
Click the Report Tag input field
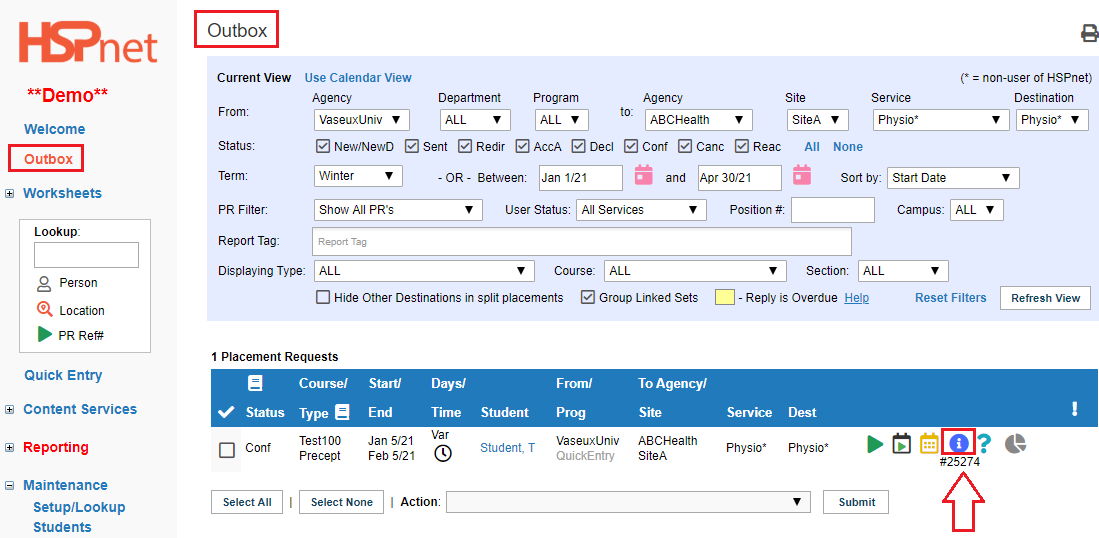[x=582, y=242]
